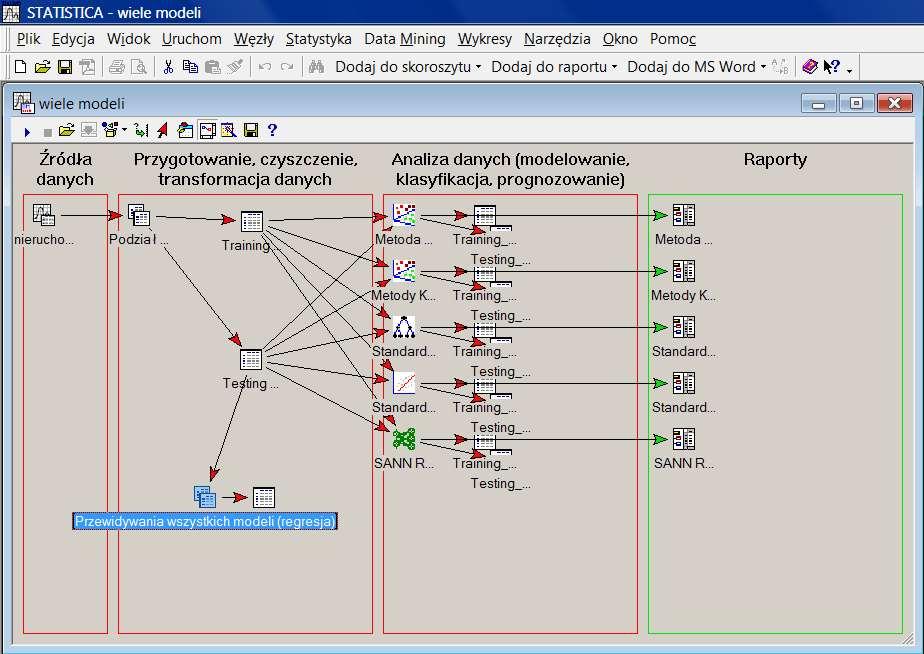Open the Okno menu

point(620,39)
